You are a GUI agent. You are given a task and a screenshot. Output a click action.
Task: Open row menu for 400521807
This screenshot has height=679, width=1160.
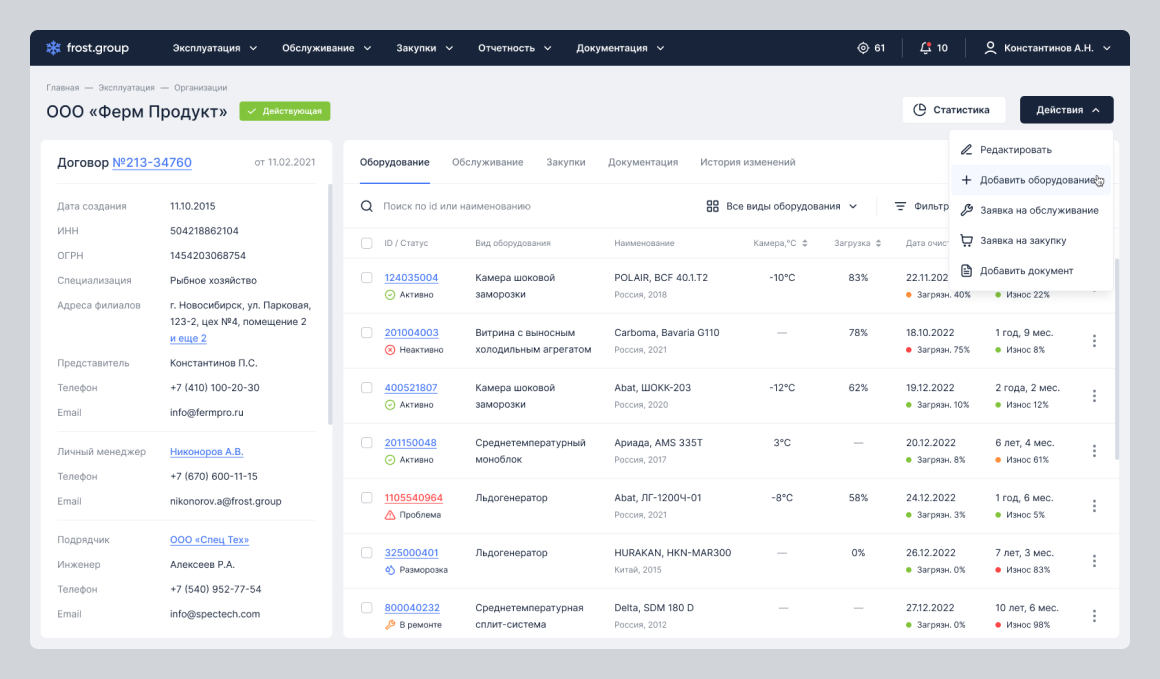(x=1094, y=396)
